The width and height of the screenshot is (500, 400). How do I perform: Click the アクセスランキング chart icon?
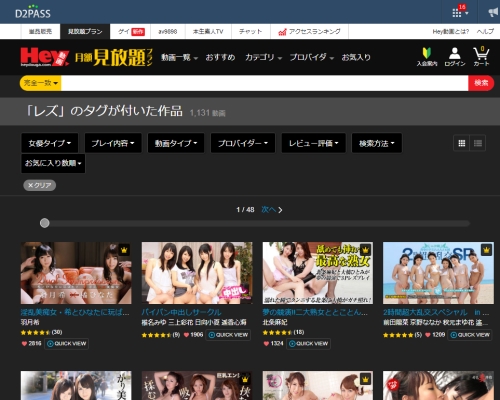(x=282, y=32)
